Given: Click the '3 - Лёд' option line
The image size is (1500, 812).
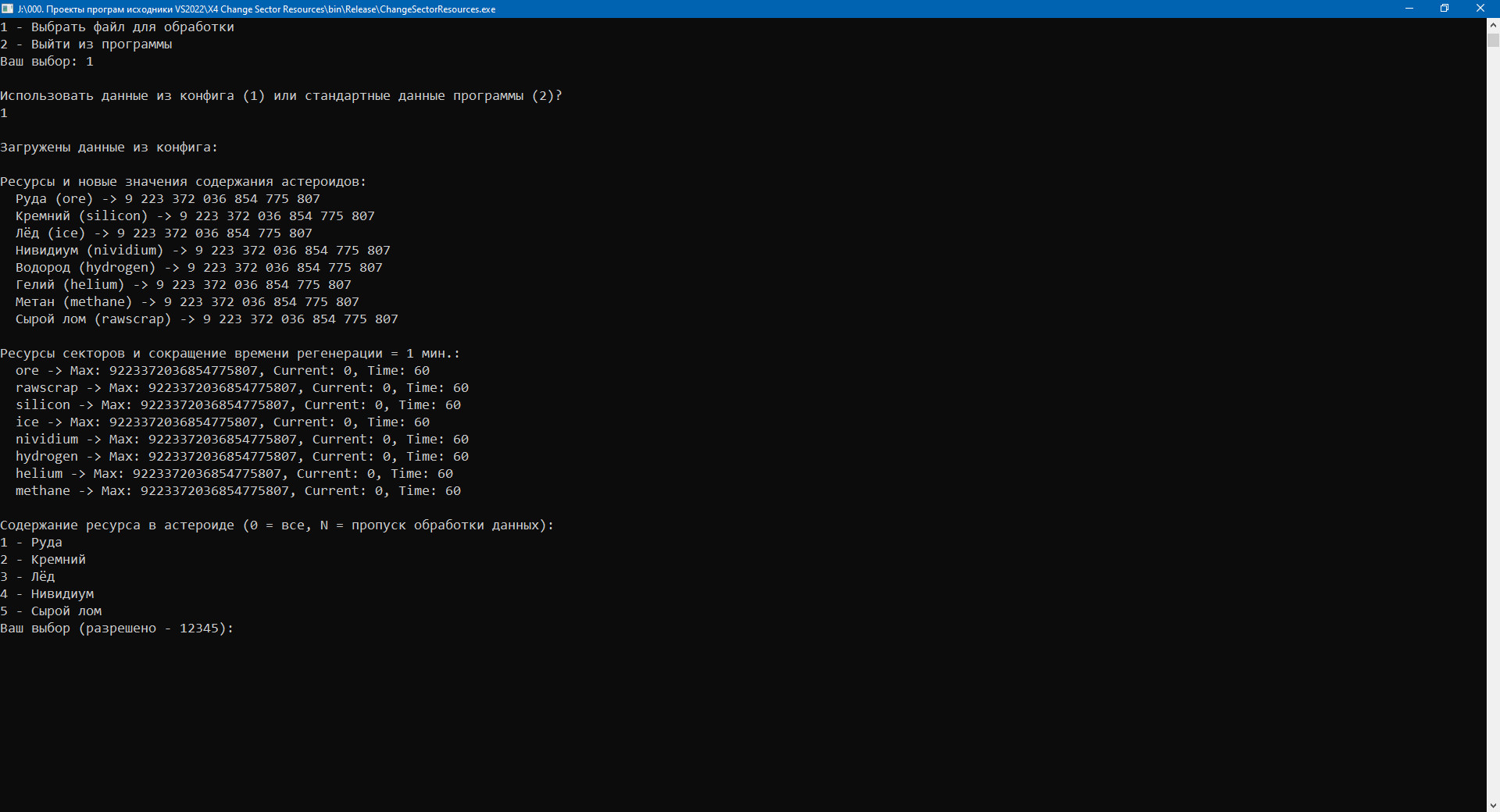Looking at the screenshot, I should click(28, 577).
